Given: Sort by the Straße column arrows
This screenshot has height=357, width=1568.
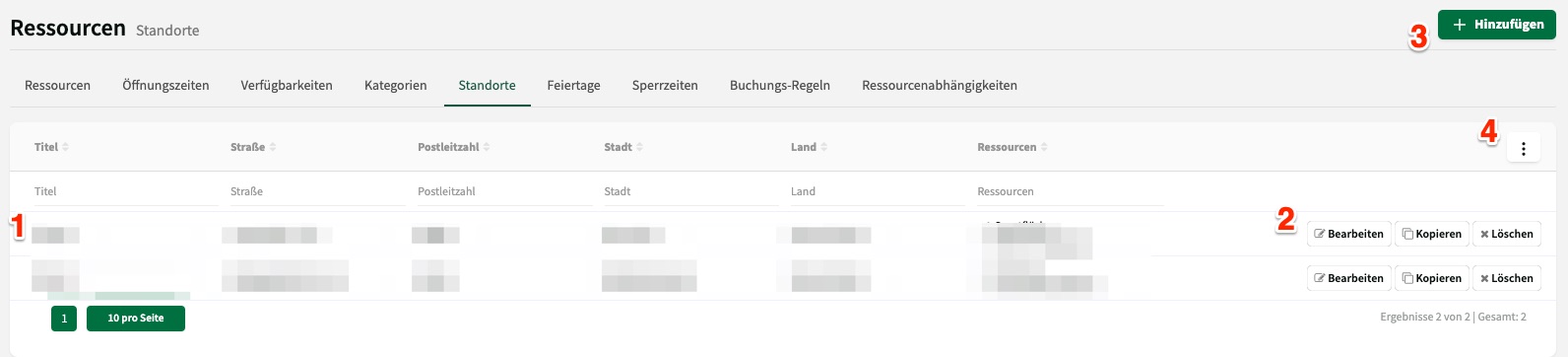Looking at the screenshot, I should pos(273,147).
